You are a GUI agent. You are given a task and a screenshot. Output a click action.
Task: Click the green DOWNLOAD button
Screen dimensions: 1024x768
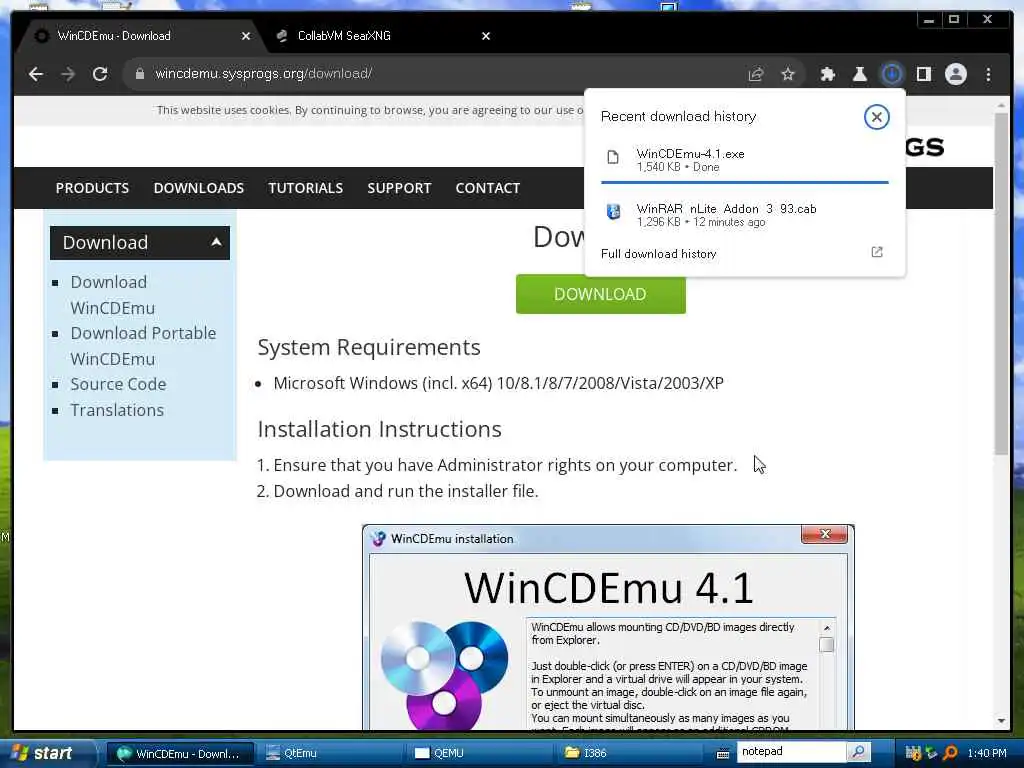click(600, 294)
